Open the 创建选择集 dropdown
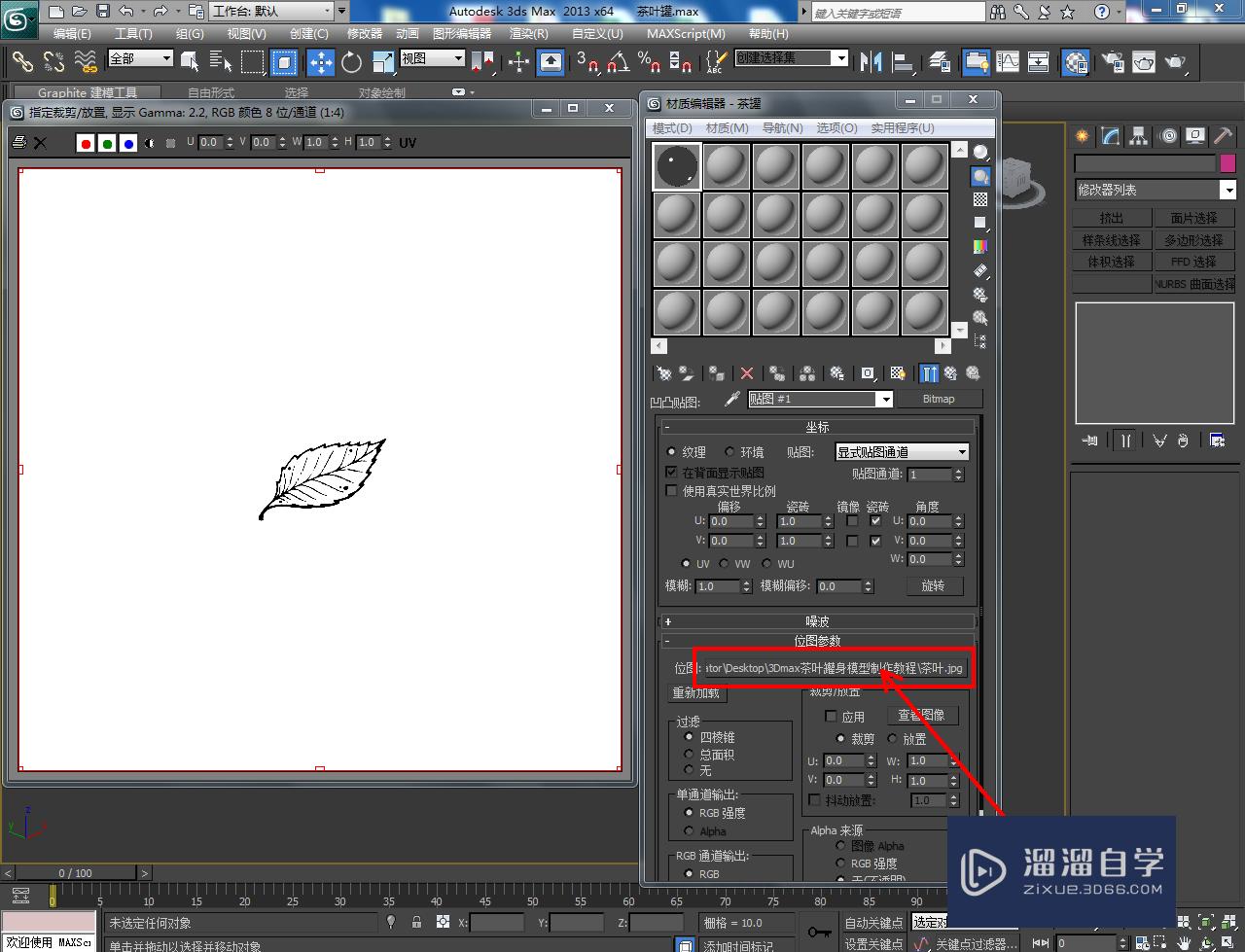This screenshot has width=1245, height=952. (791, 58)
